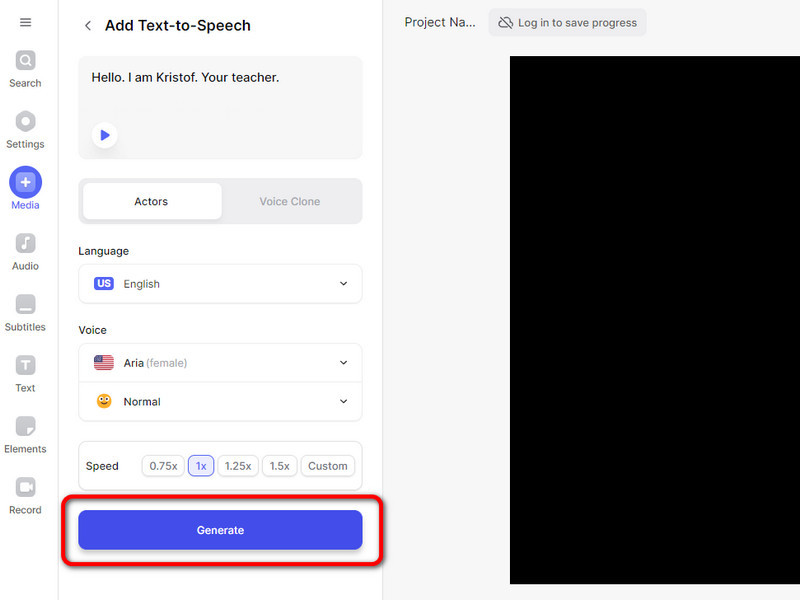Expand the Normal voice style dropdown
Image resolution: width=800 pixels, height=600 pixels.
(x=220, y=402)
